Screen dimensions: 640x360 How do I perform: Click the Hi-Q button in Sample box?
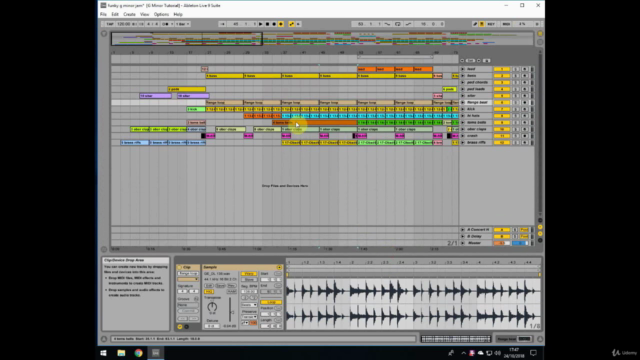(x=209, y=292)
